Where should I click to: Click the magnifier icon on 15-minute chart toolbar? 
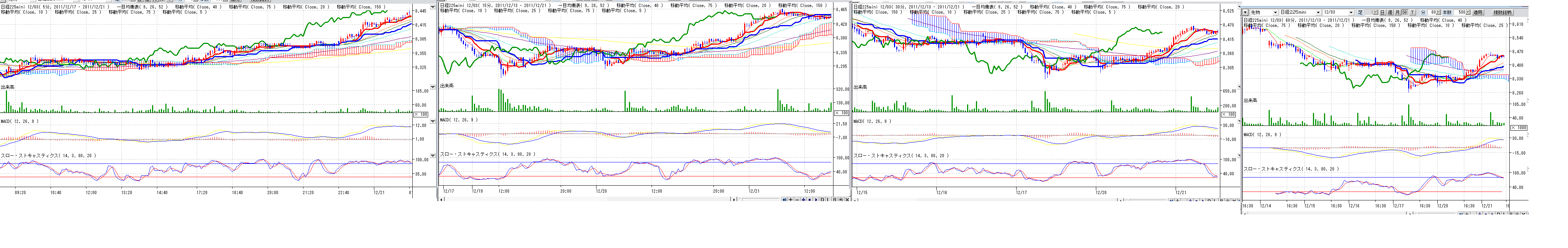841,200
